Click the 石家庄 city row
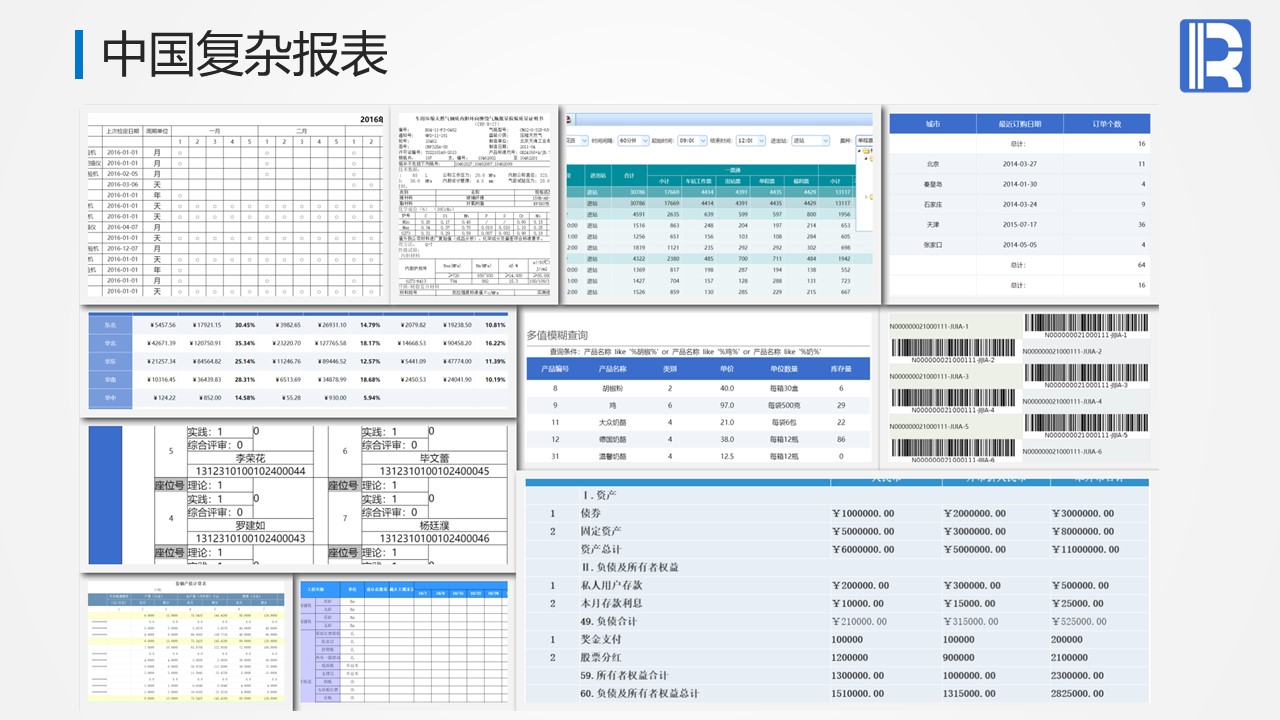1280x720 pixels. coord(1019,204)
